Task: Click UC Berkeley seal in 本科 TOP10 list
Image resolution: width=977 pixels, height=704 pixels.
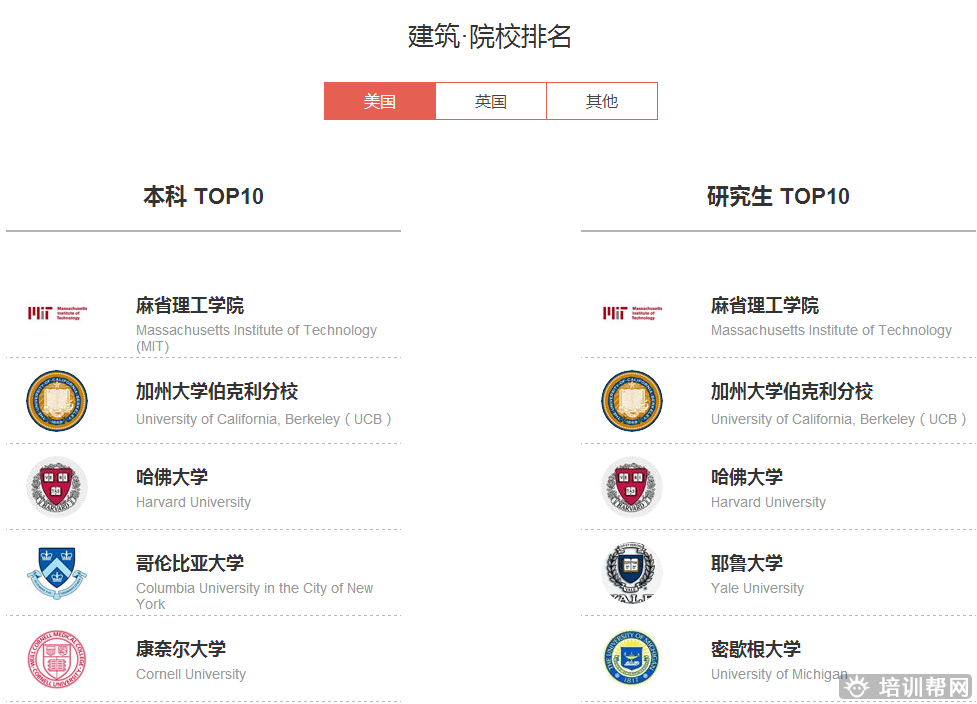Action: (x=57, y=401)
